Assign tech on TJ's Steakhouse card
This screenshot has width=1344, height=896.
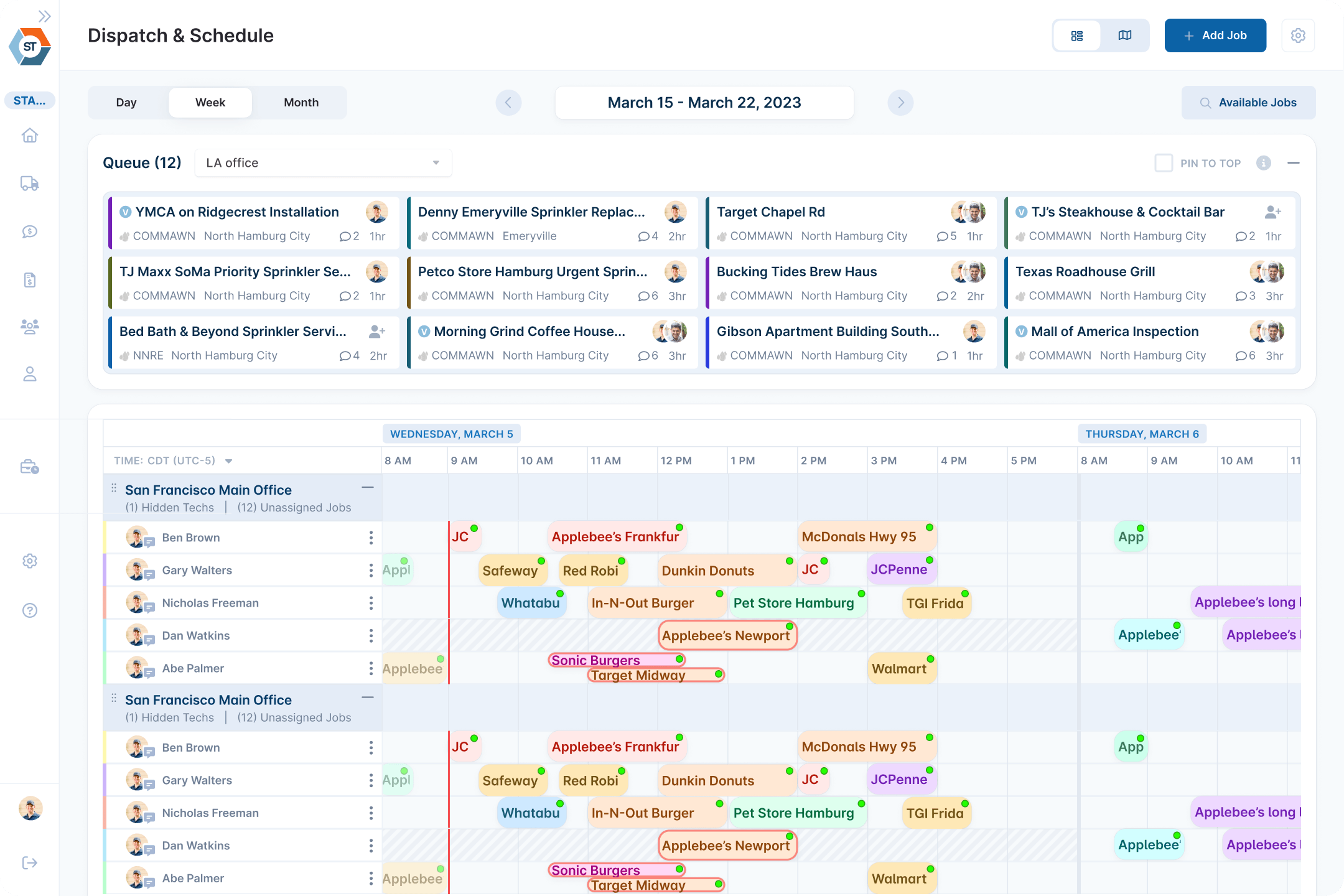click(x=1273, y=212)
